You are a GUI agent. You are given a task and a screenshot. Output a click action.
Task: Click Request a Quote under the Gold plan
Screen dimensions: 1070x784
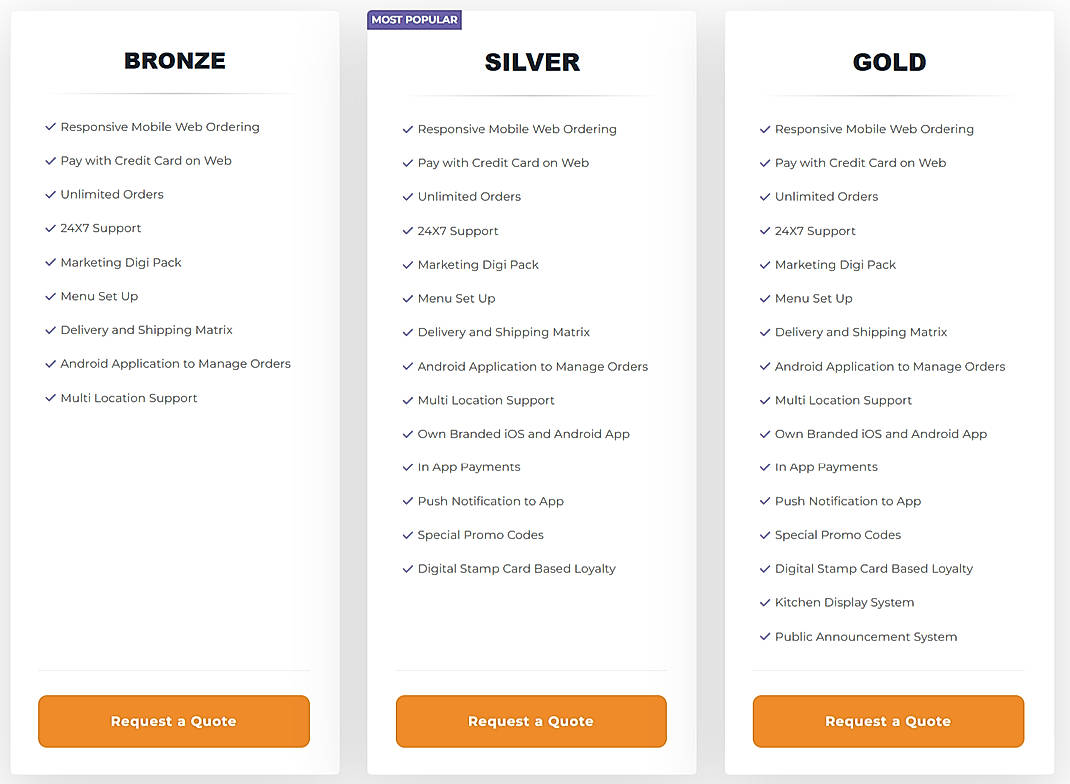(x=888, y=721)
